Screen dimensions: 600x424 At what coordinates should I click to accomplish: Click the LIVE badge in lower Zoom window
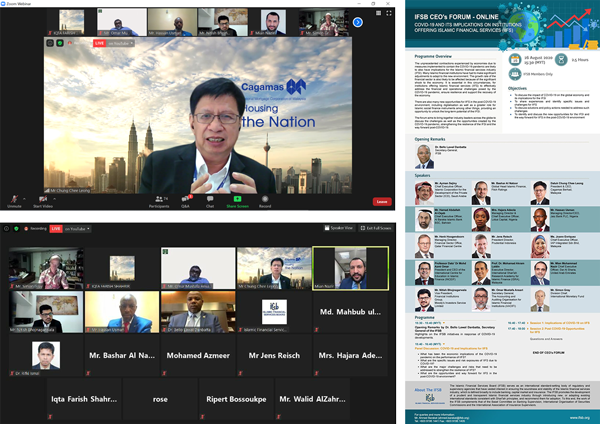pos(56,228)
